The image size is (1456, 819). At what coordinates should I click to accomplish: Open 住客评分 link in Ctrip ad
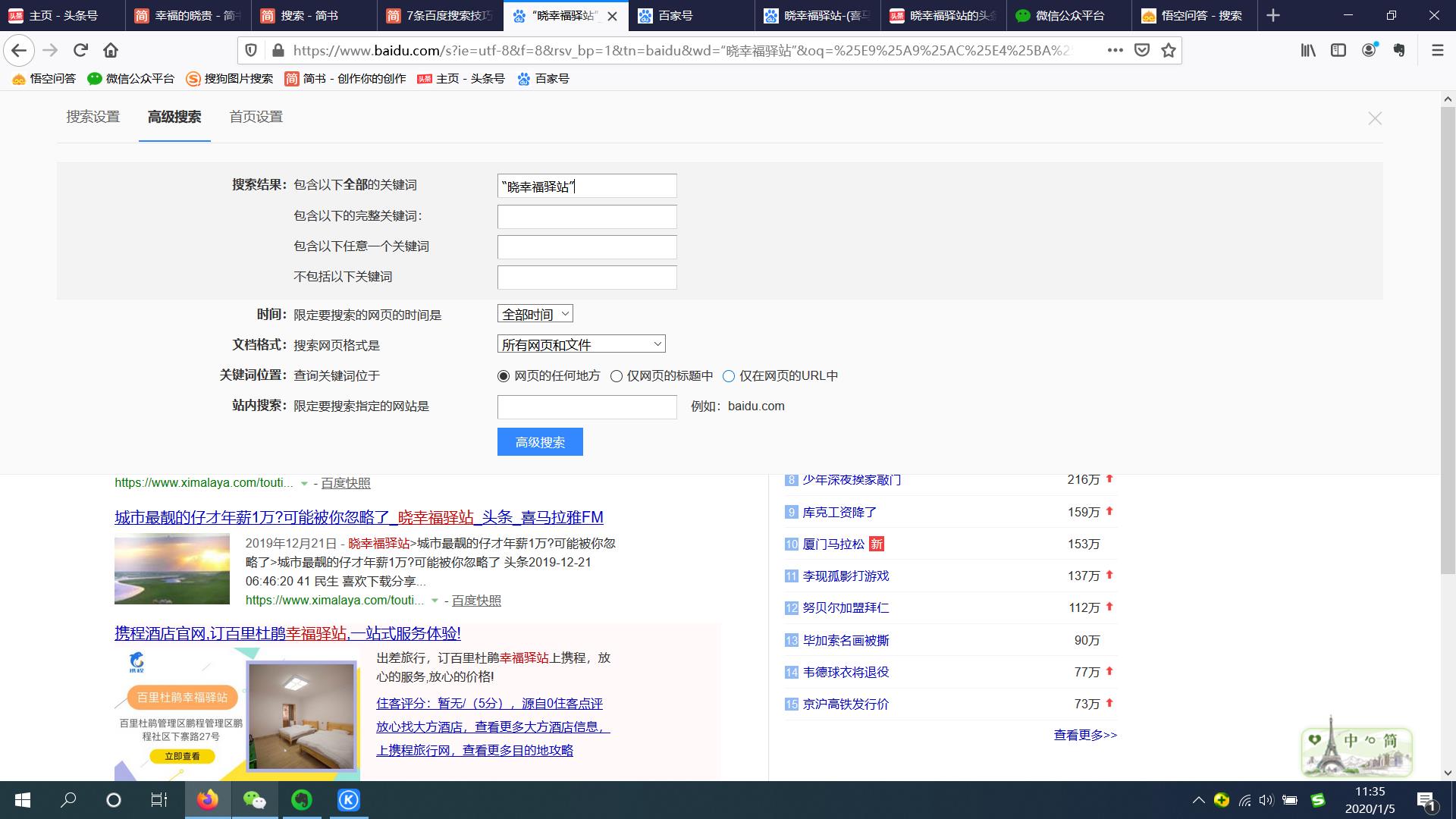489,704
